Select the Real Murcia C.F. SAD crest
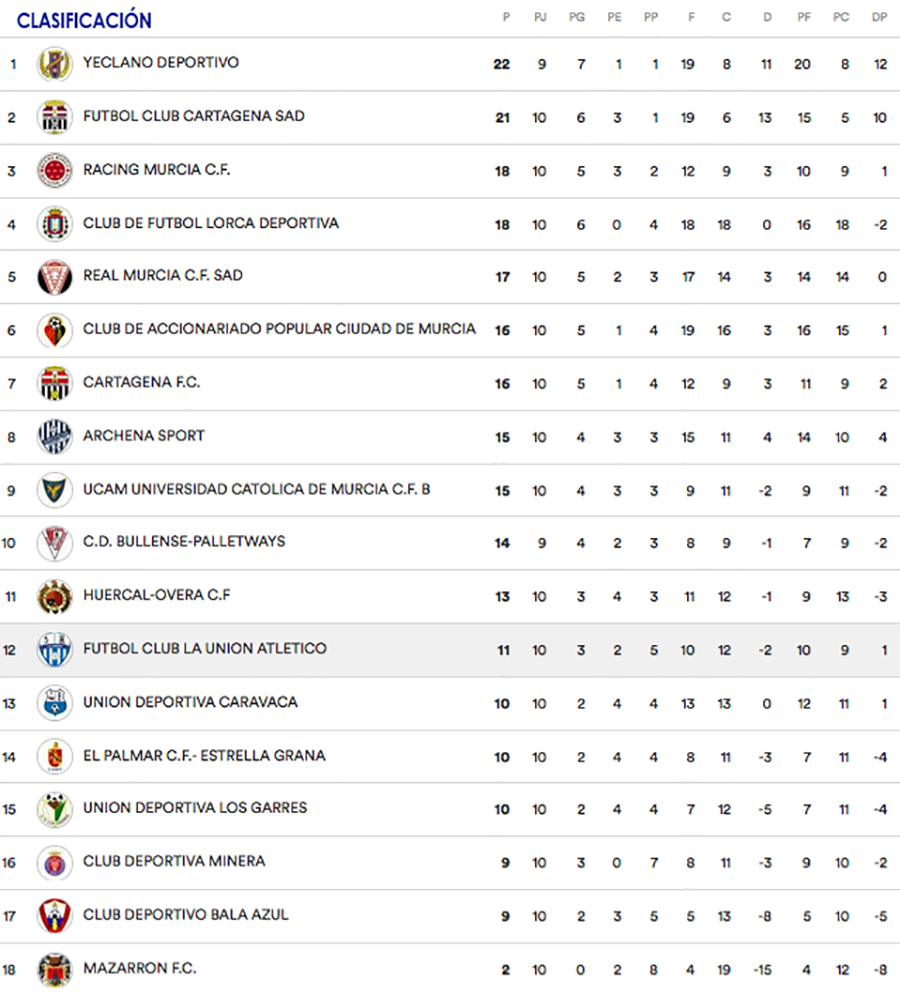Screen dimensions: 900x996 [54, 276]
